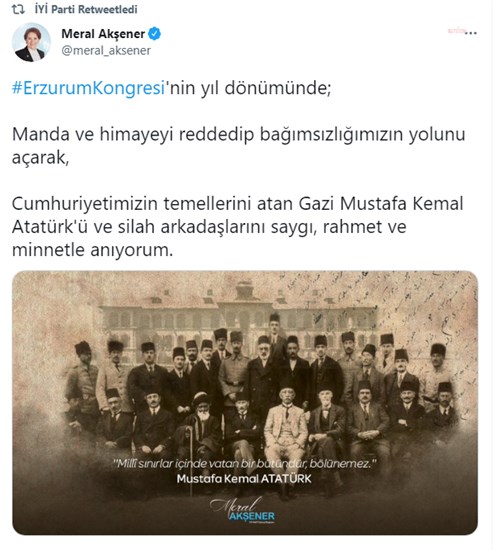Follow the #ErzurumKongresi hashtag
This screenshot has width=495, height=550.
pyautogui.click(x=88, y=88)
